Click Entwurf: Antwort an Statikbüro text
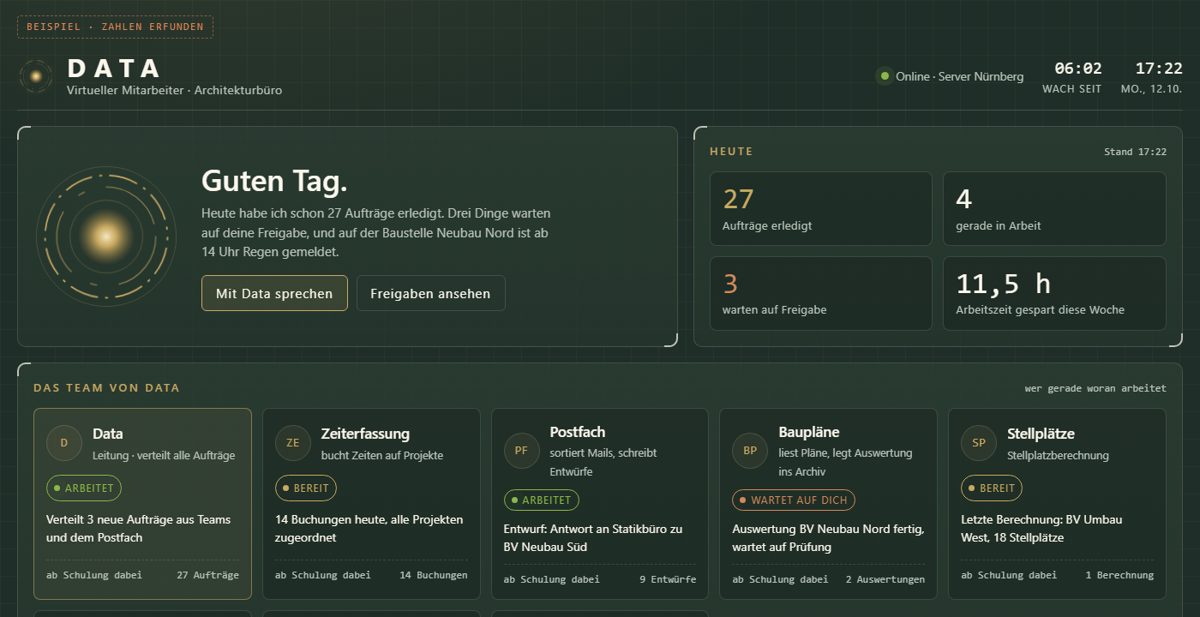This screenshot has width=1200, height=617. [x=593, y=538]
